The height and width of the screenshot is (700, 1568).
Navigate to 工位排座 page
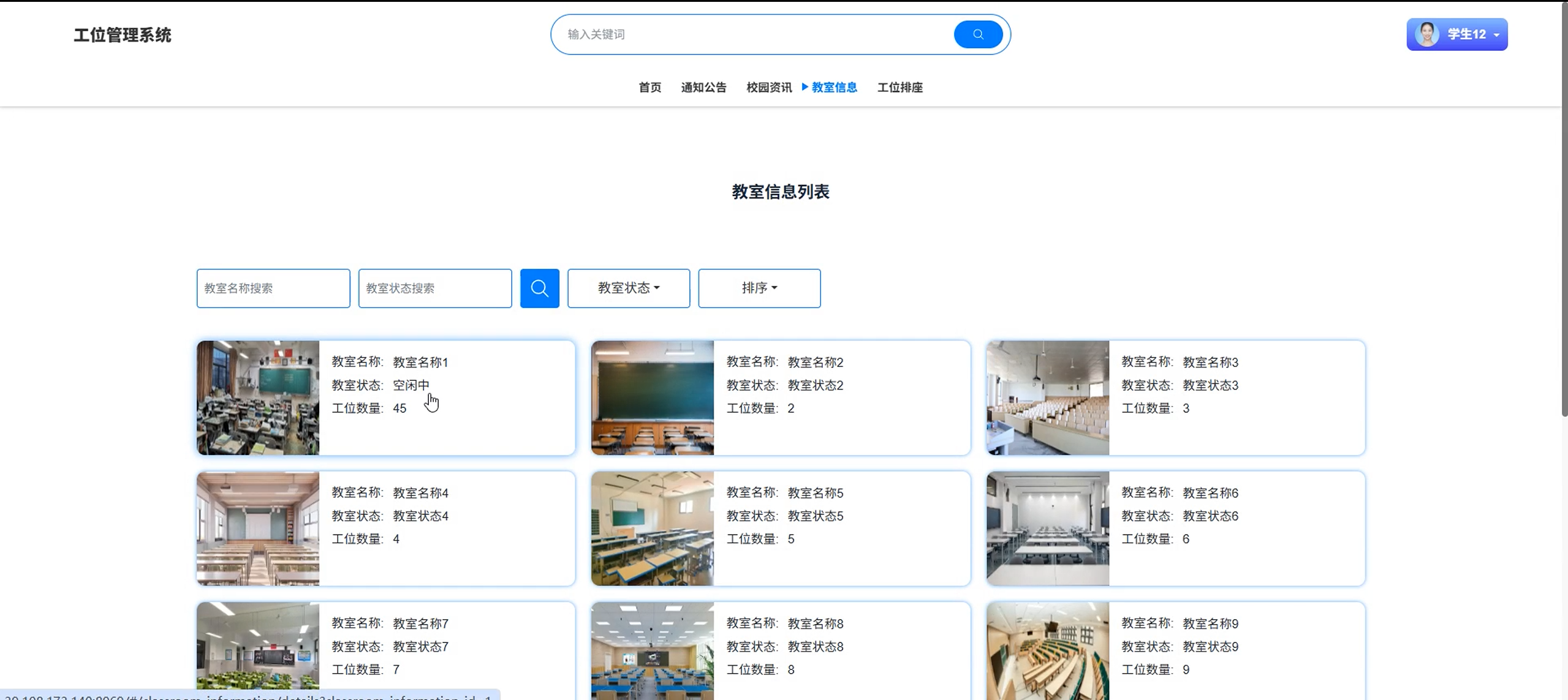click(x=900, y=88)
